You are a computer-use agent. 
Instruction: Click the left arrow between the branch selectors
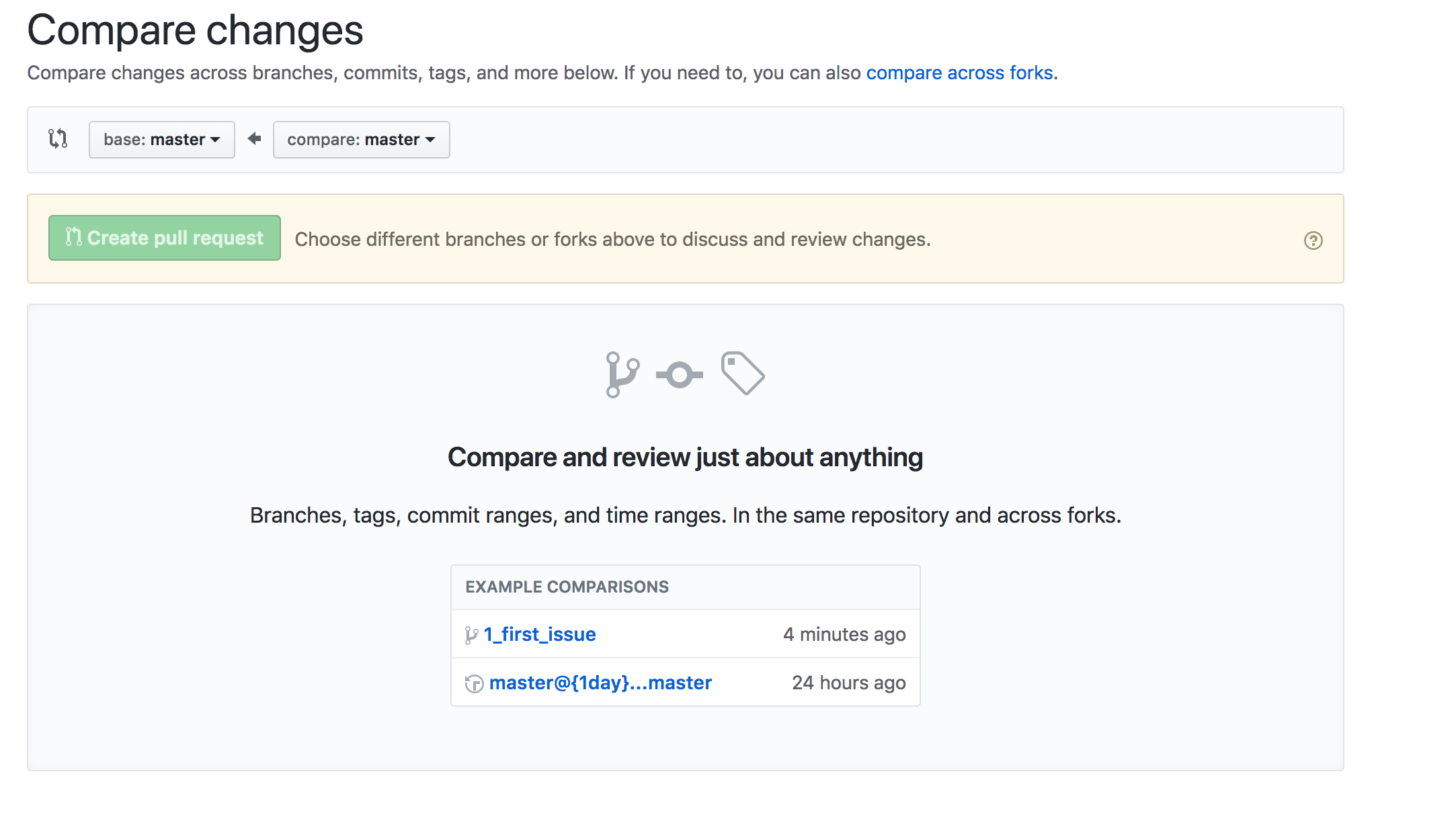[254, 139]
